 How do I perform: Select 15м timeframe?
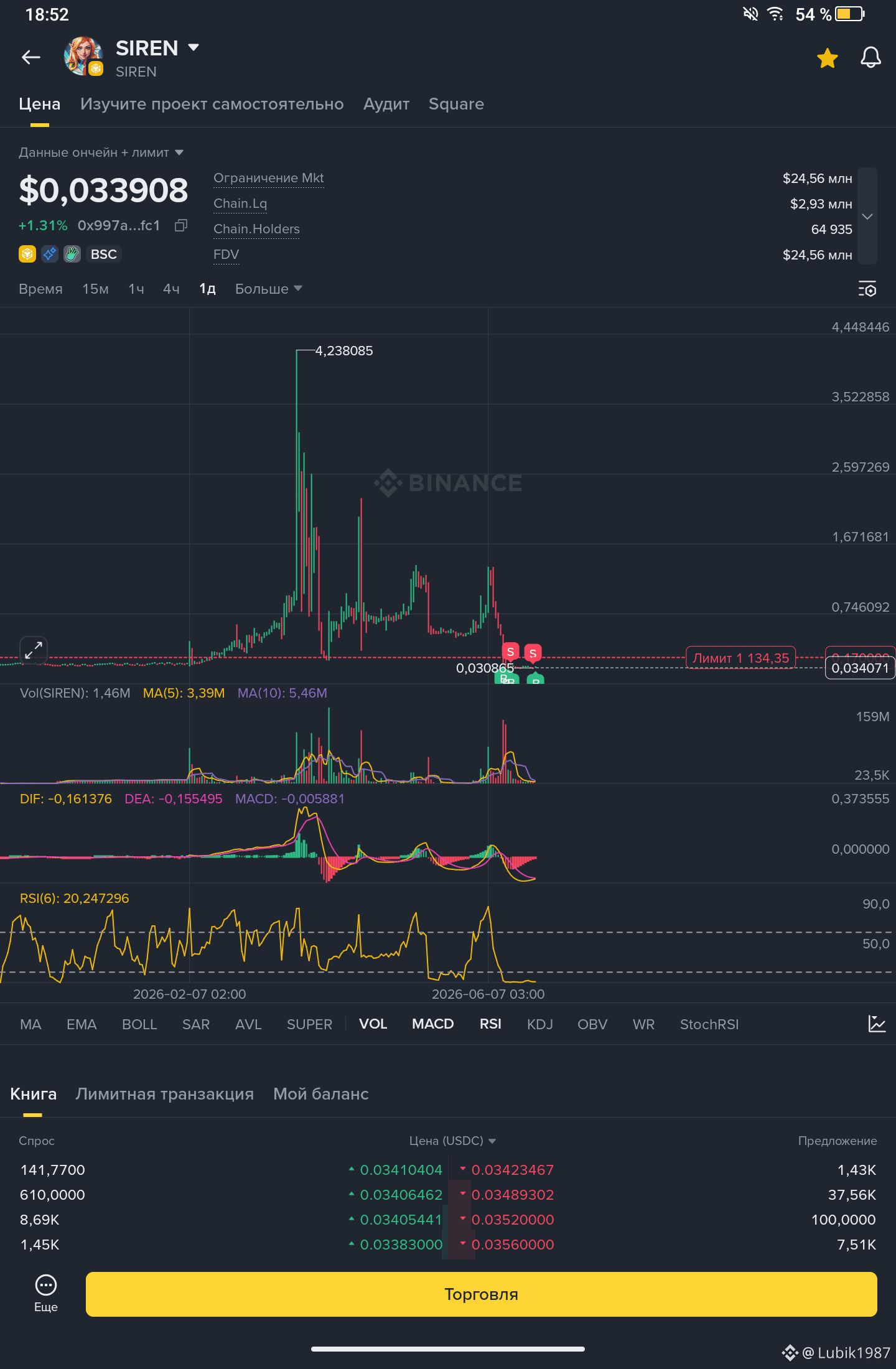[x=95, y=289]
